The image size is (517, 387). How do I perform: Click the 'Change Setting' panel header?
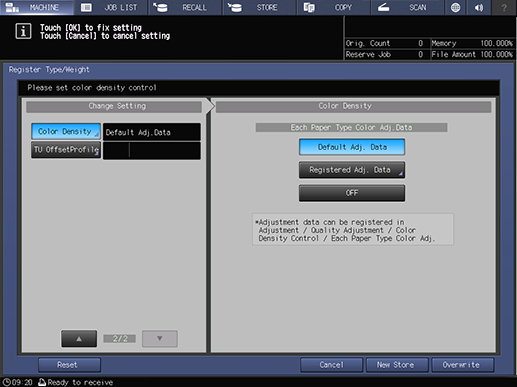114,106
